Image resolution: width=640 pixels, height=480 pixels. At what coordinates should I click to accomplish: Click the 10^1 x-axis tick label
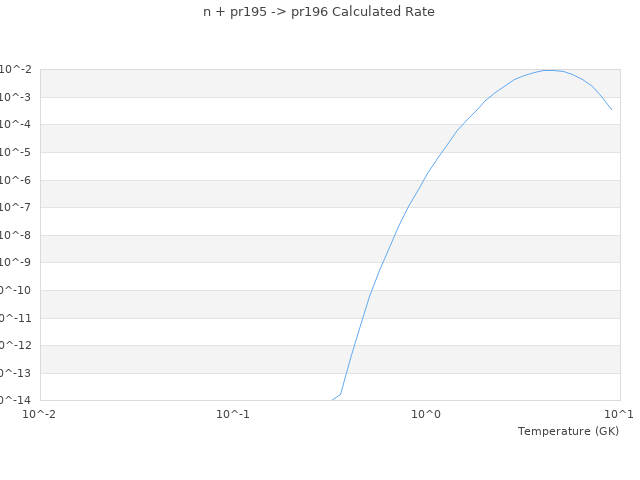click(x=618, y=414)
